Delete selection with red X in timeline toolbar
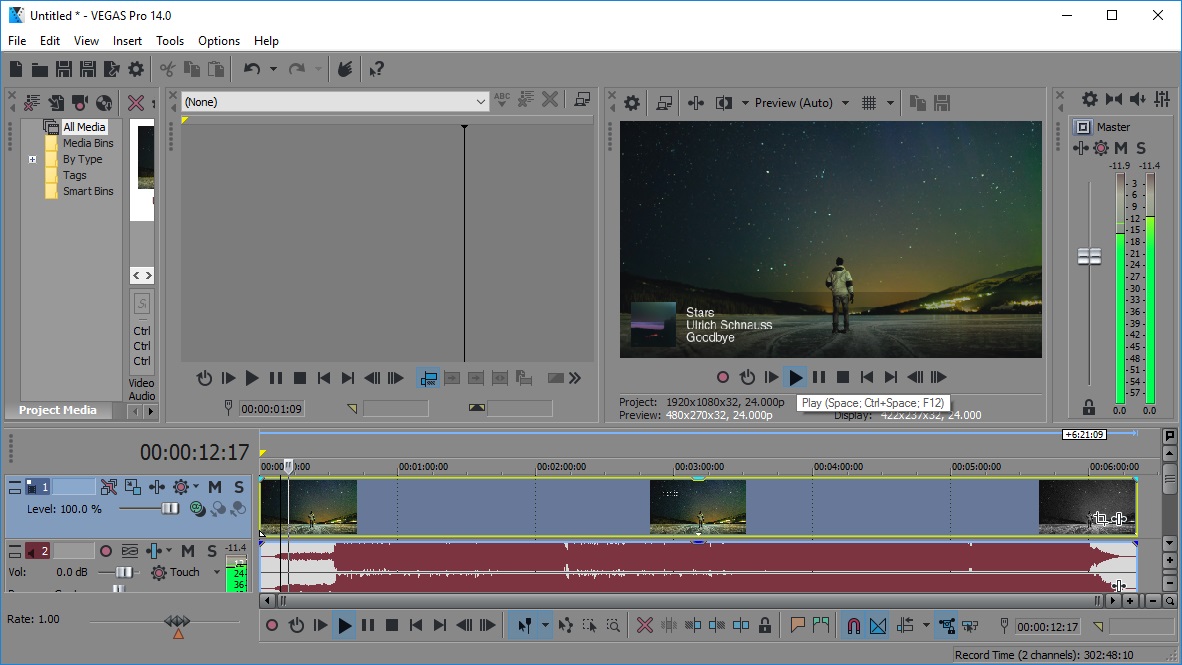 [x=645, y=625]
